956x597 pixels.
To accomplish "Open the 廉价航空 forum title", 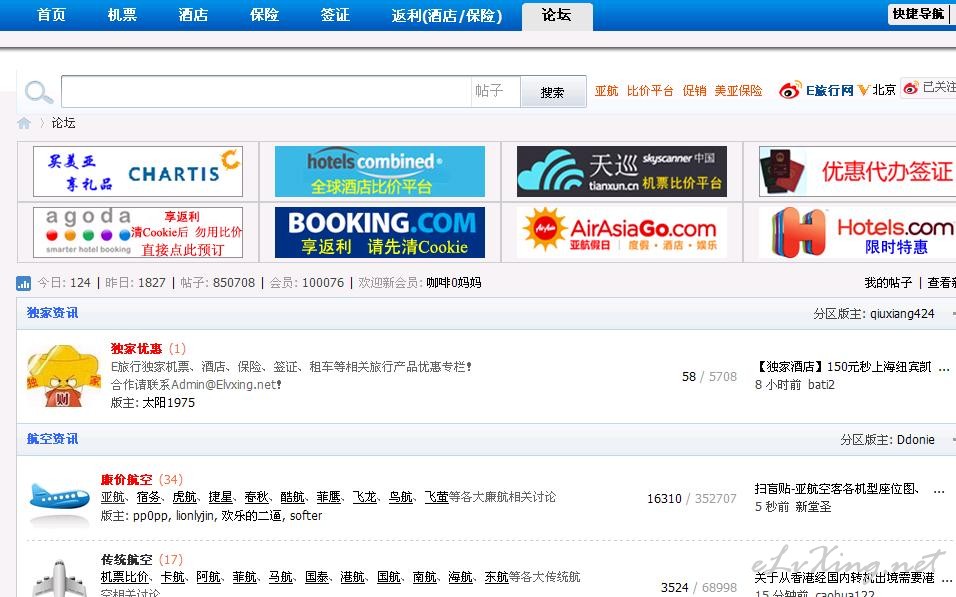I will click(x=127, y=480).
